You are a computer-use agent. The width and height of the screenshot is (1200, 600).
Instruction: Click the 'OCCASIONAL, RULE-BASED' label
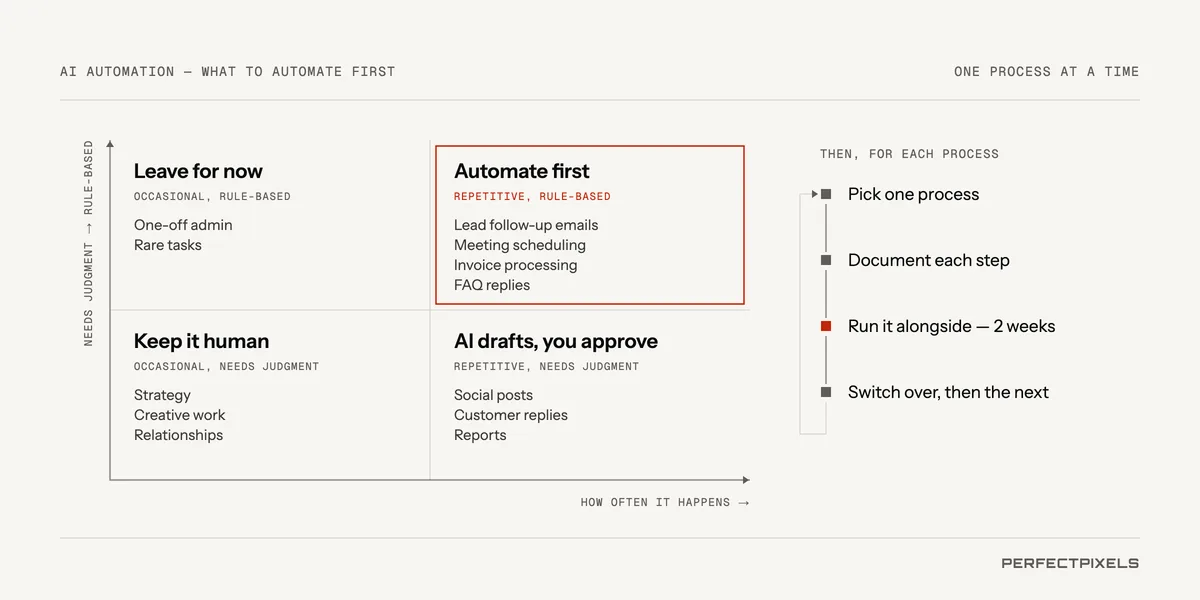tap(212, 197)
